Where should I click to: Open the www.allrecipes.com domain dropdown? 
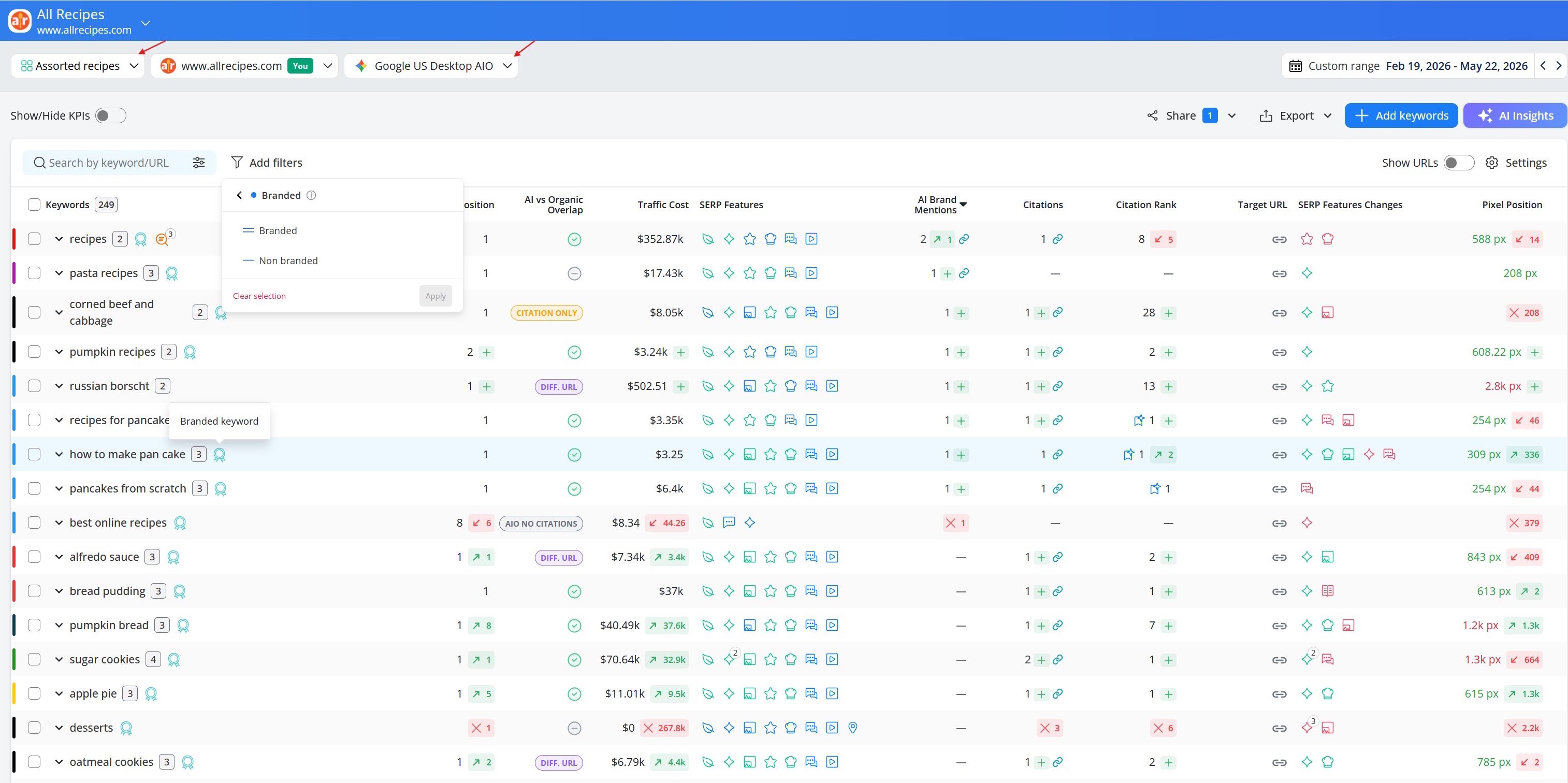coord(245,66)
